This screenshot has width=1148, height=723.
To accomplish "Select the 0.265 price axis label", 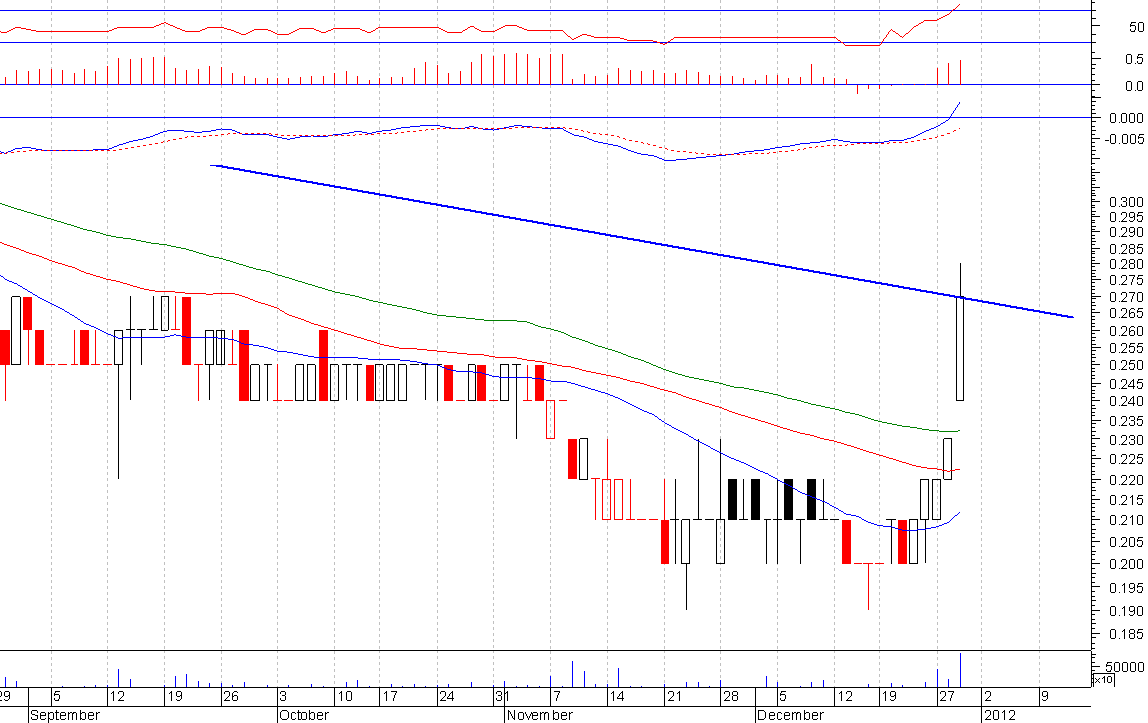I will pos(1127,313).
